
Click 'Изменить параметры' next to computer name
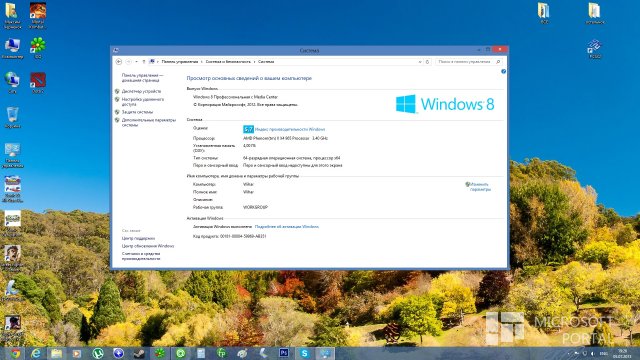click(480, 187)
